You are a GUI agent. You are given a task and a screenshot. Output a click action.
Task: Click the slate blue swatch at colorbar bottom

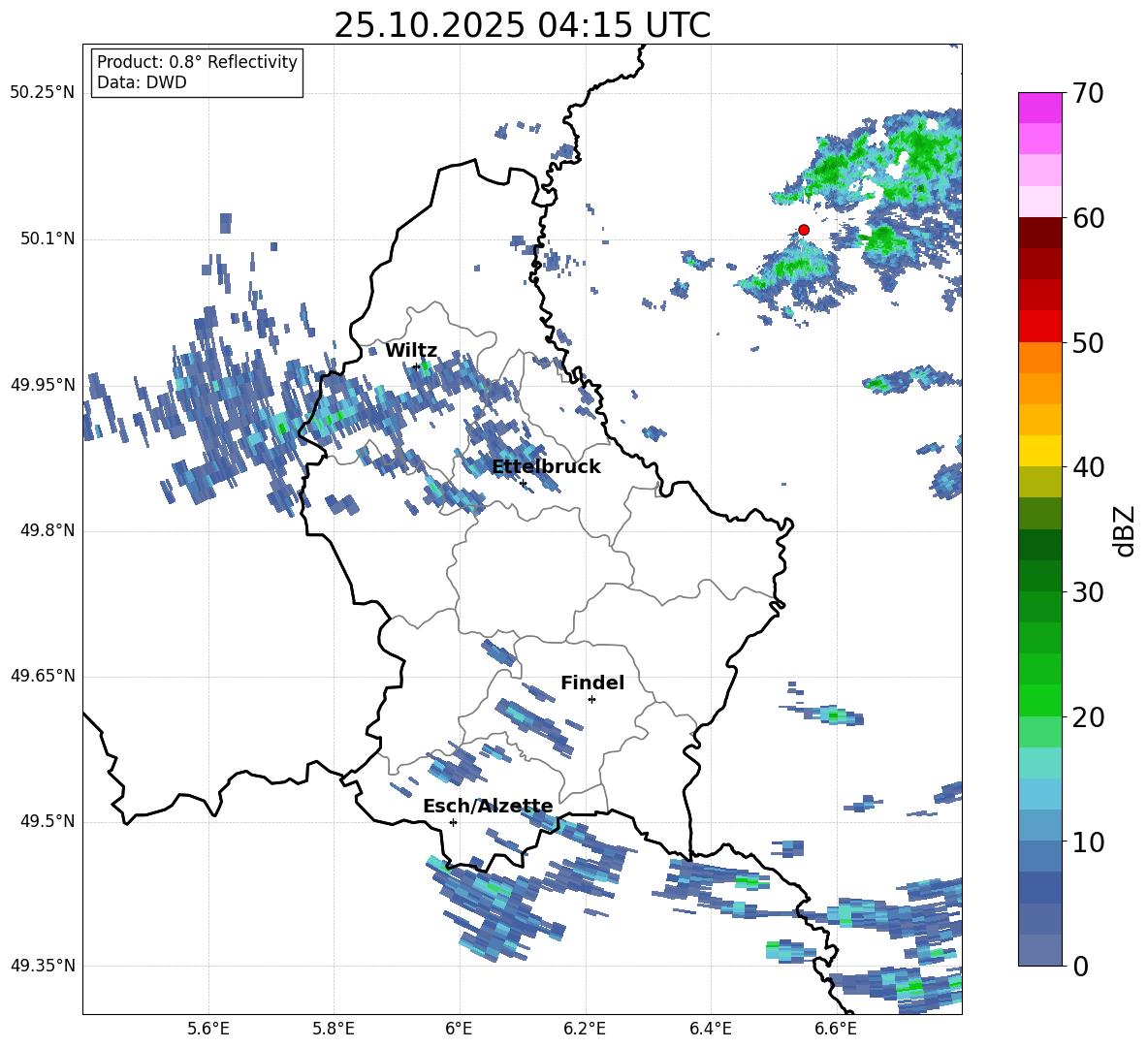pyautogui.click(x=1040, y=950)
